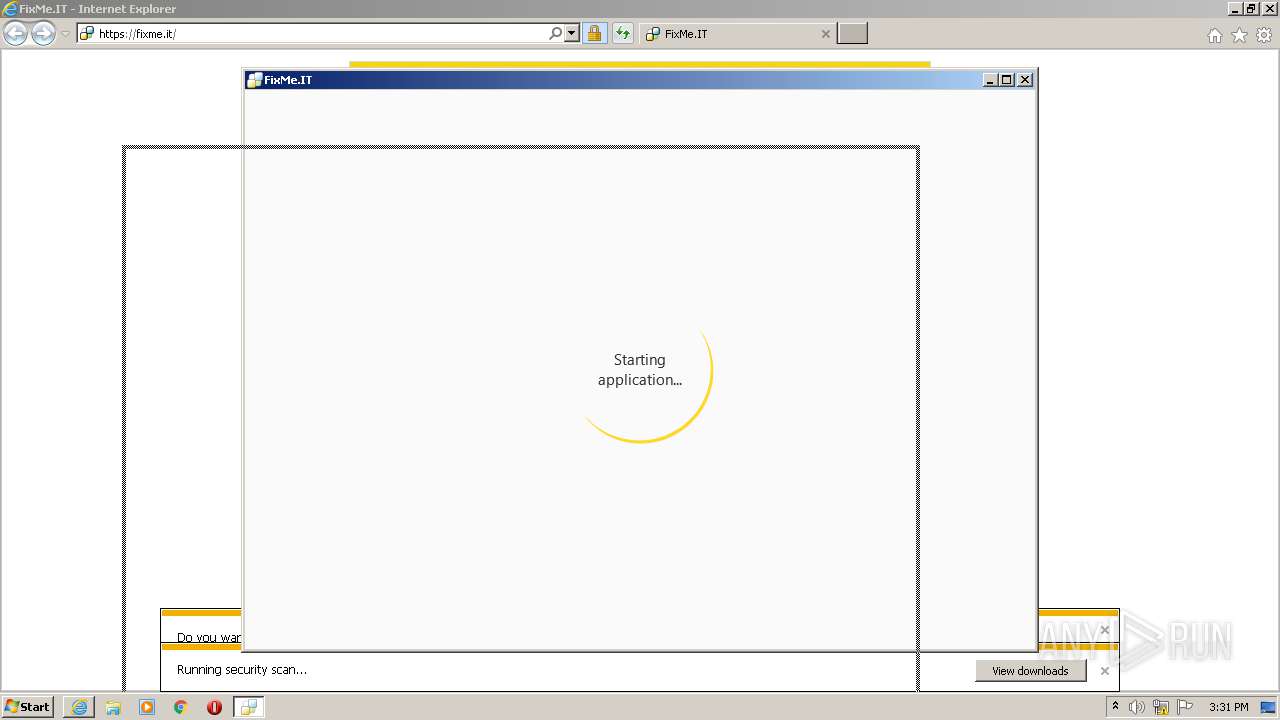Close the FixMe.IT application window
This screenshot has height=720, width=1280.
pyautogui.click(x=1025, y=80)
